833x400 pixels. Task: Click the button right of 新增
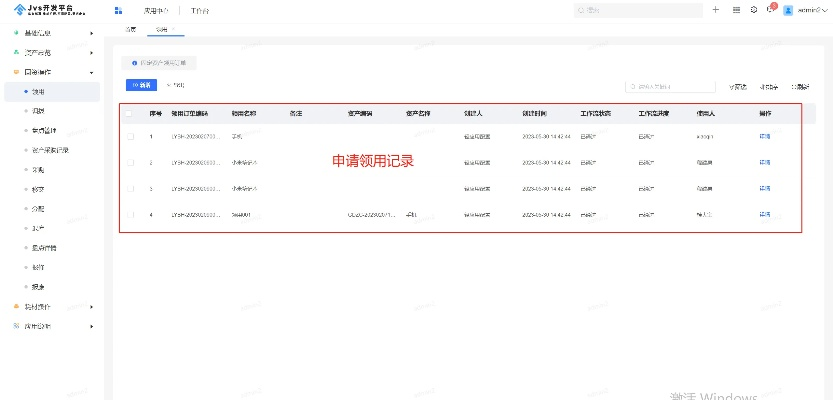[x=175, y=85]
